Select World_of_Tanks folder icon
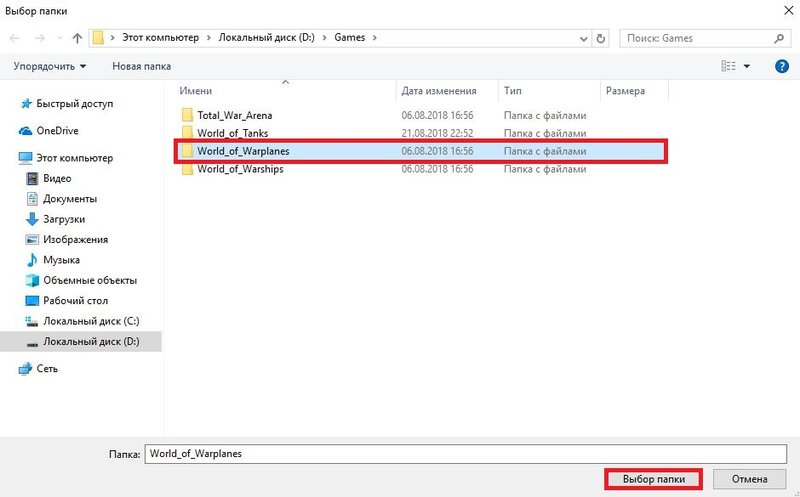Viewport: 800px width, 497px height. (187, 133)
